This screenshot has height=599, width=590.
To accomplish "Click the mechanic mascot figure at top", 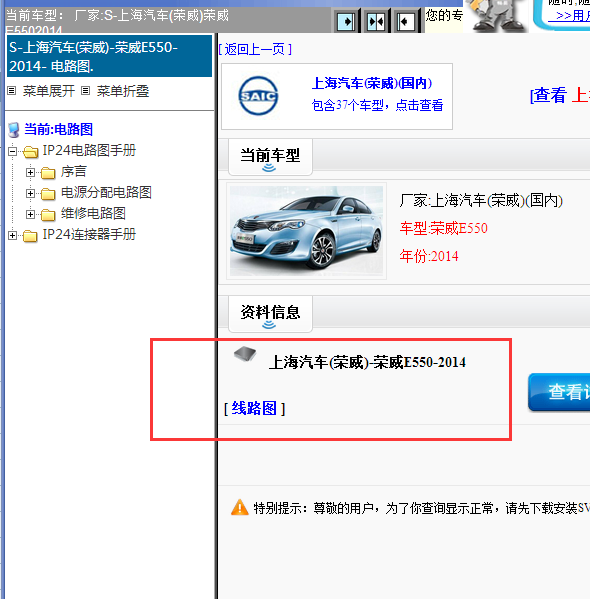I will click(496, 15).
